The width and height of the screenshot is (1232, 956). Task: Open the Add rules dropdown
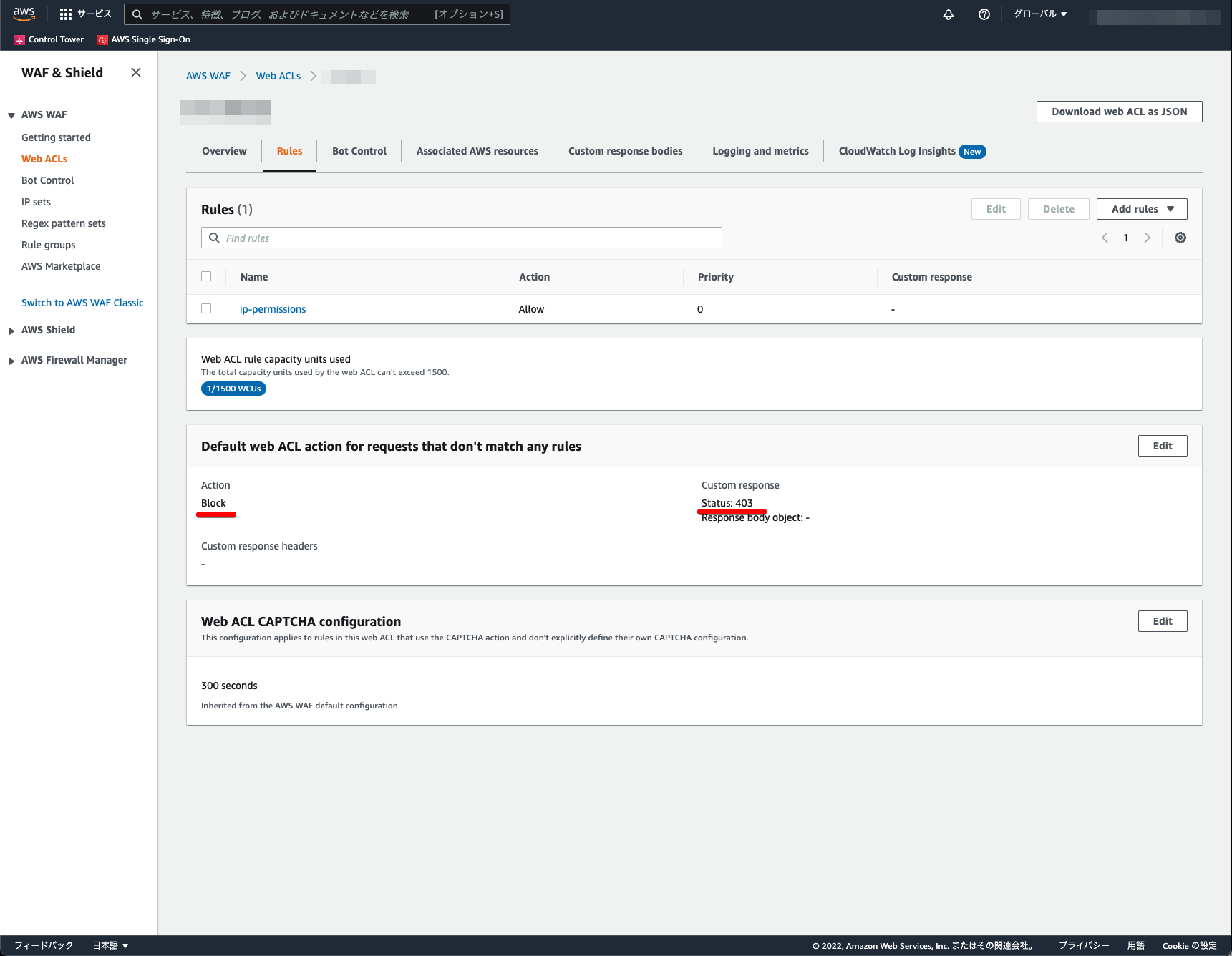(1141, 208)
